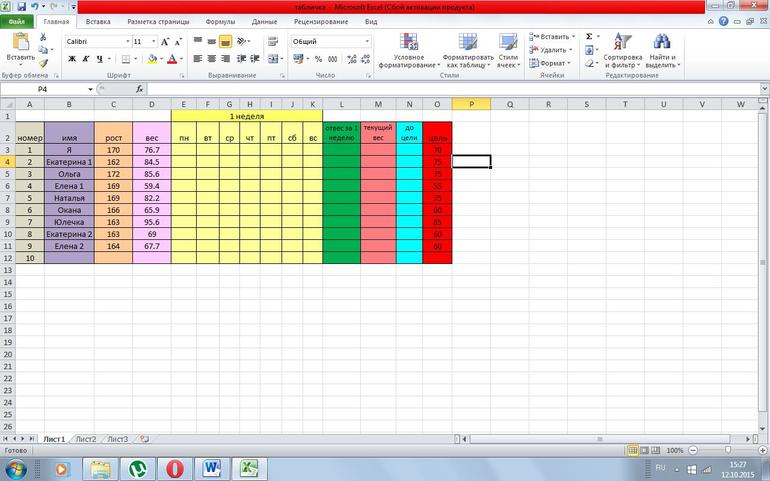Click the Удалить cells button

[x=553, y=49]
